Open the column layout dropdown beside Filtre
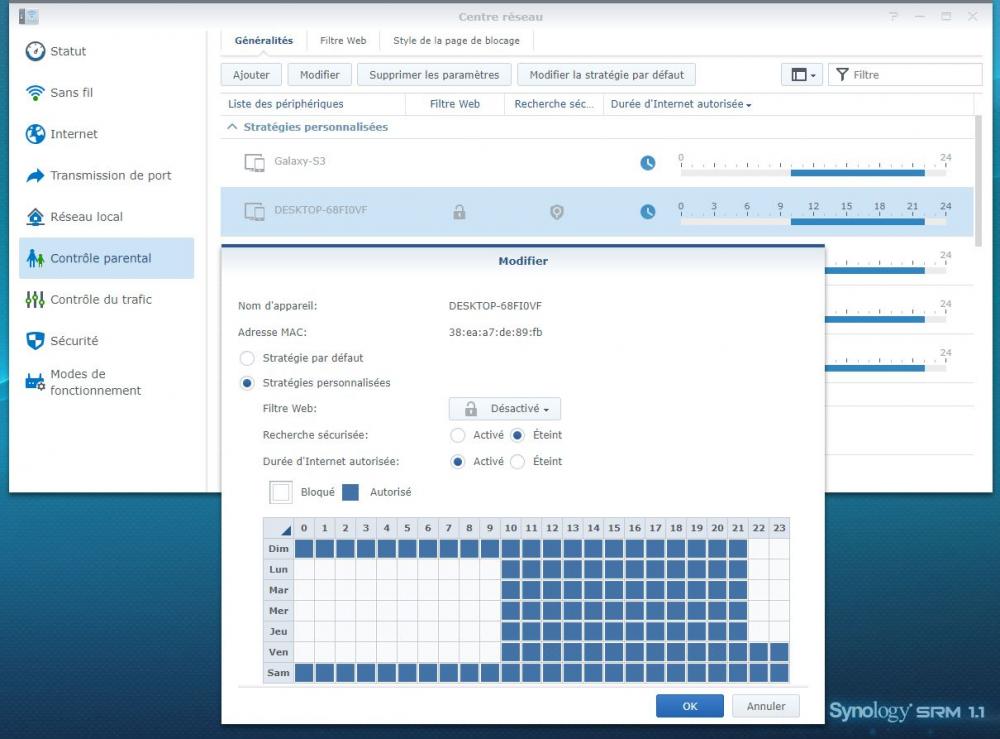This screenshot has height=739, width=1000. pos(804,75)
